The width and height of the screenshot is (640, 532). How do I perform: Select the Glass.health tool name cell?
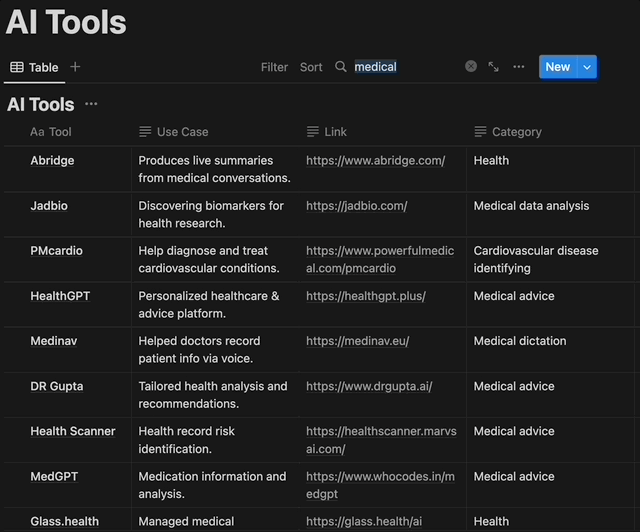point(68,520)
